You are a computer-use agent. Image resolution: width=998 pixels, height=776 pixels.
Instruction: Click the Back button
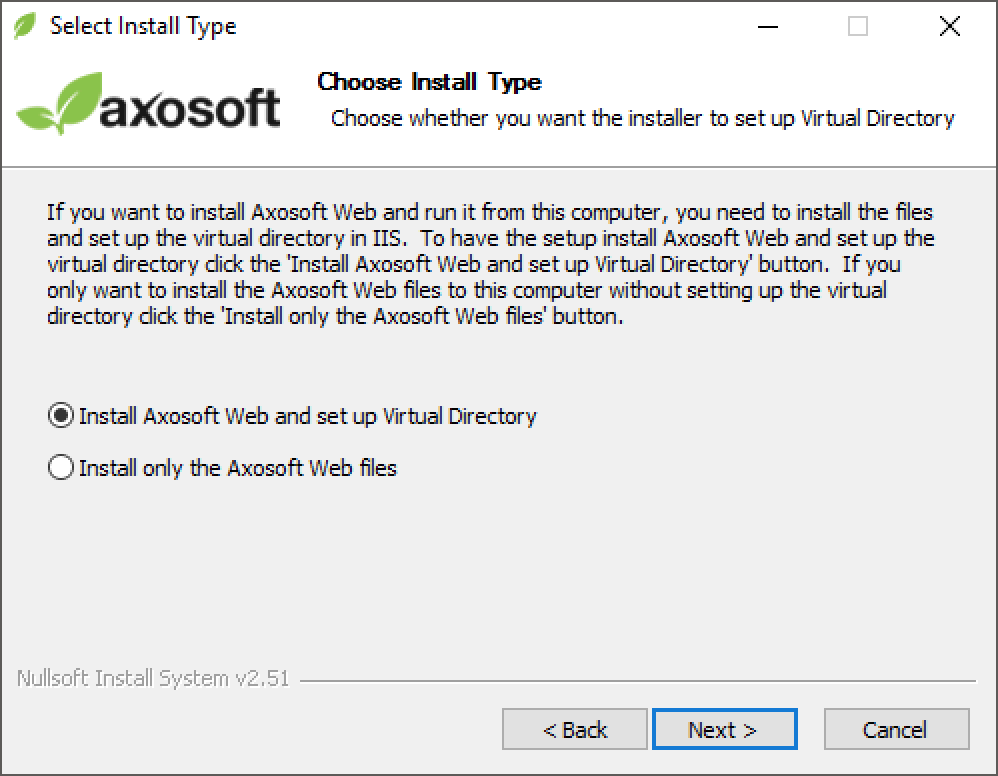pos(574,729)
